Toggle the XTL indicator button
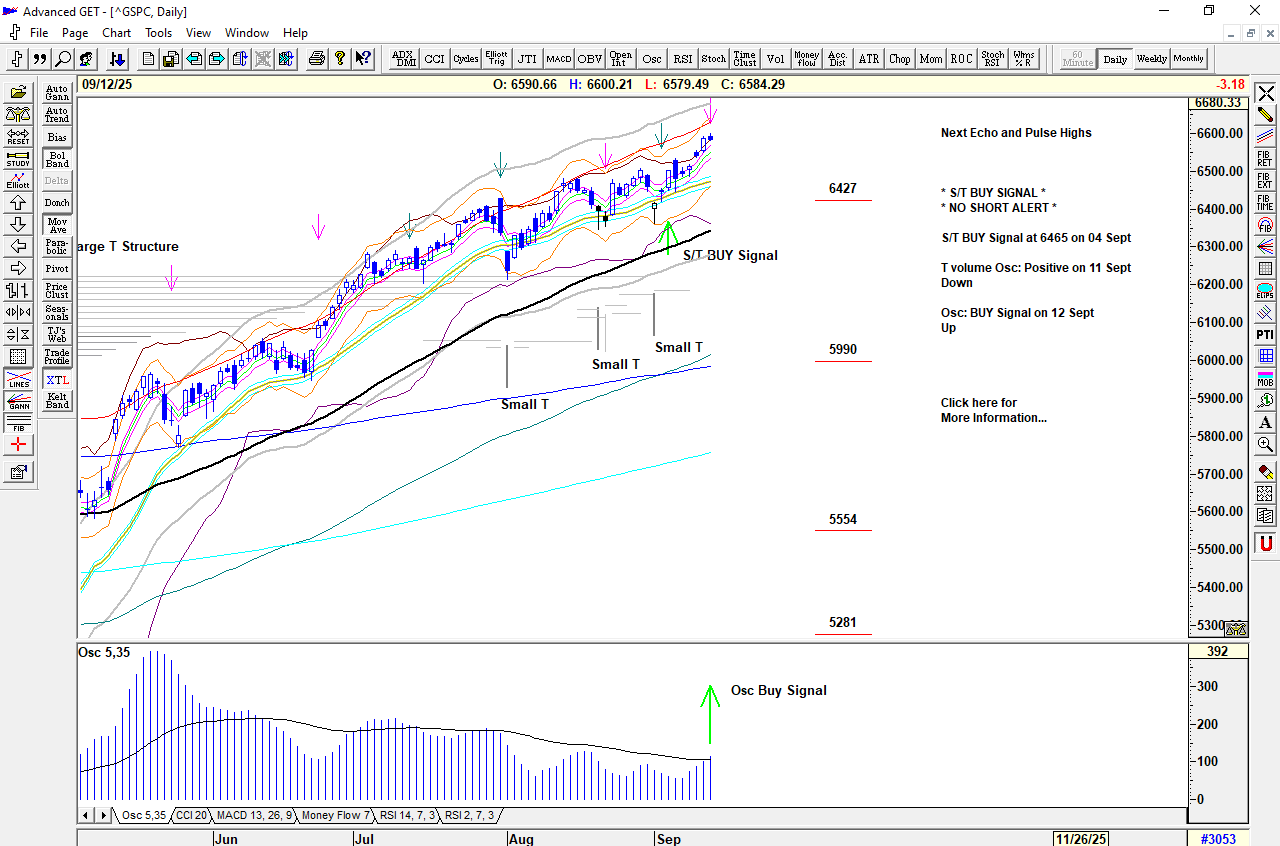 point(57,380)
